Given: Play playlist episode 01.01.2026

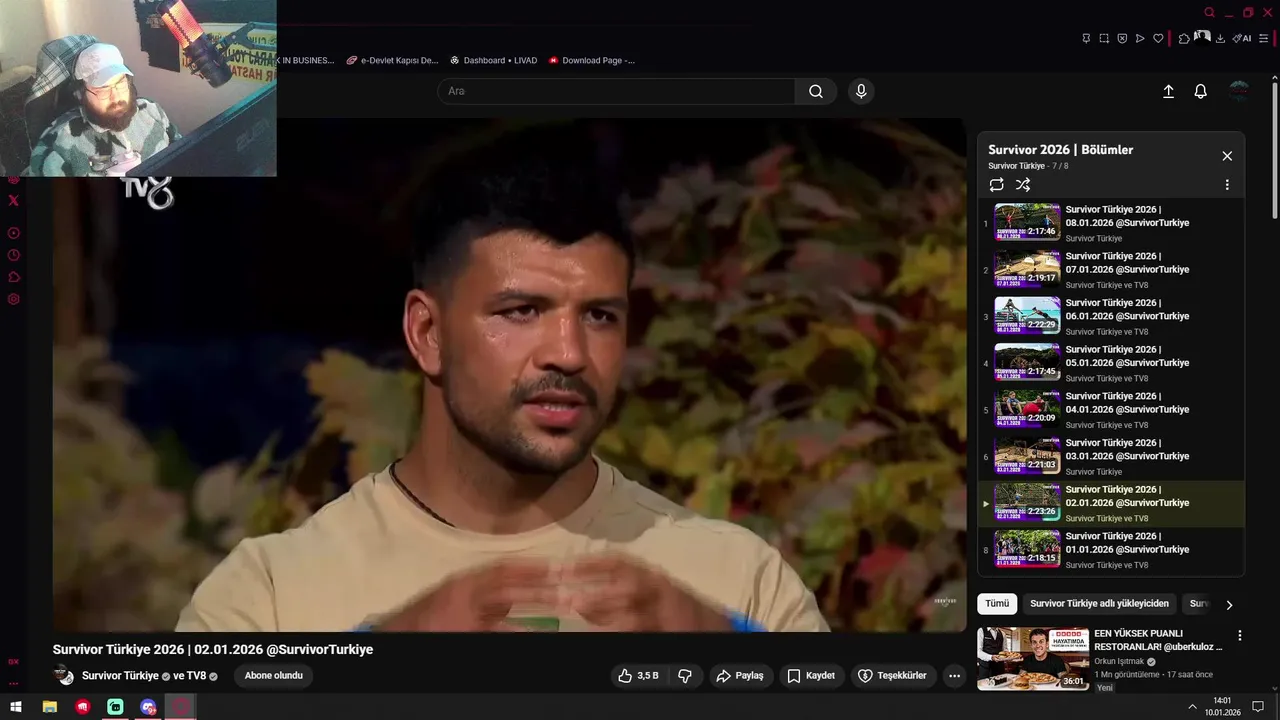Looking at the screenshot, I should pyautogui.click(x=1111, y=550).
